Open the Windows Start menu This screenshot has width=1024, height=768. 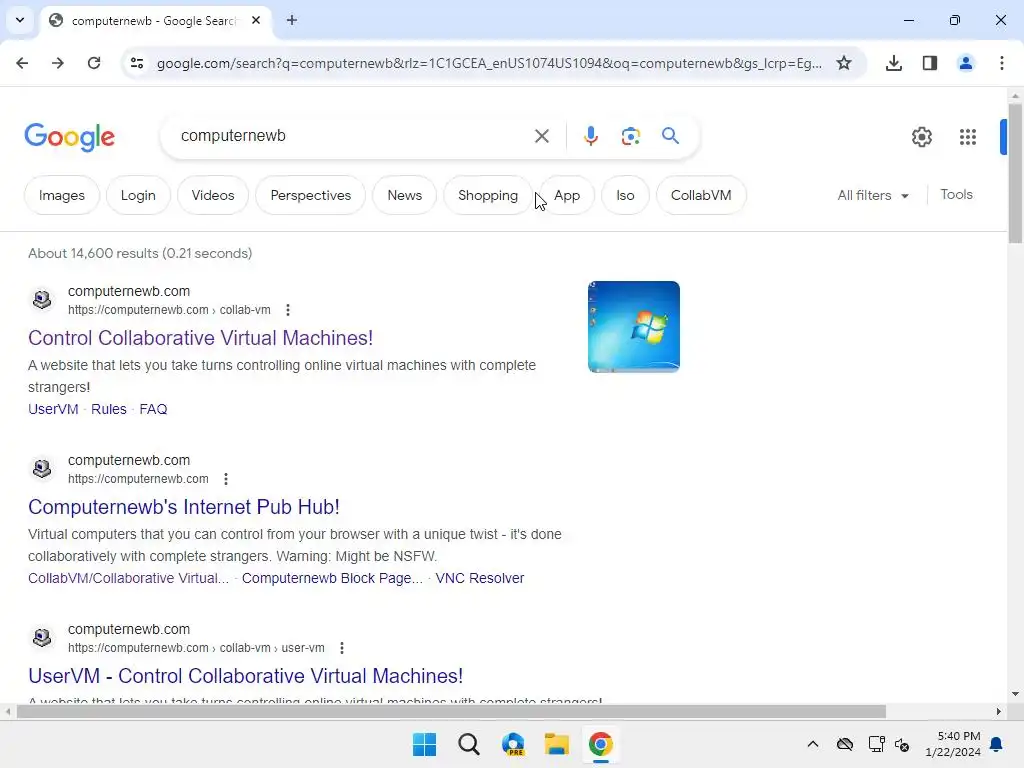point(424,744)
